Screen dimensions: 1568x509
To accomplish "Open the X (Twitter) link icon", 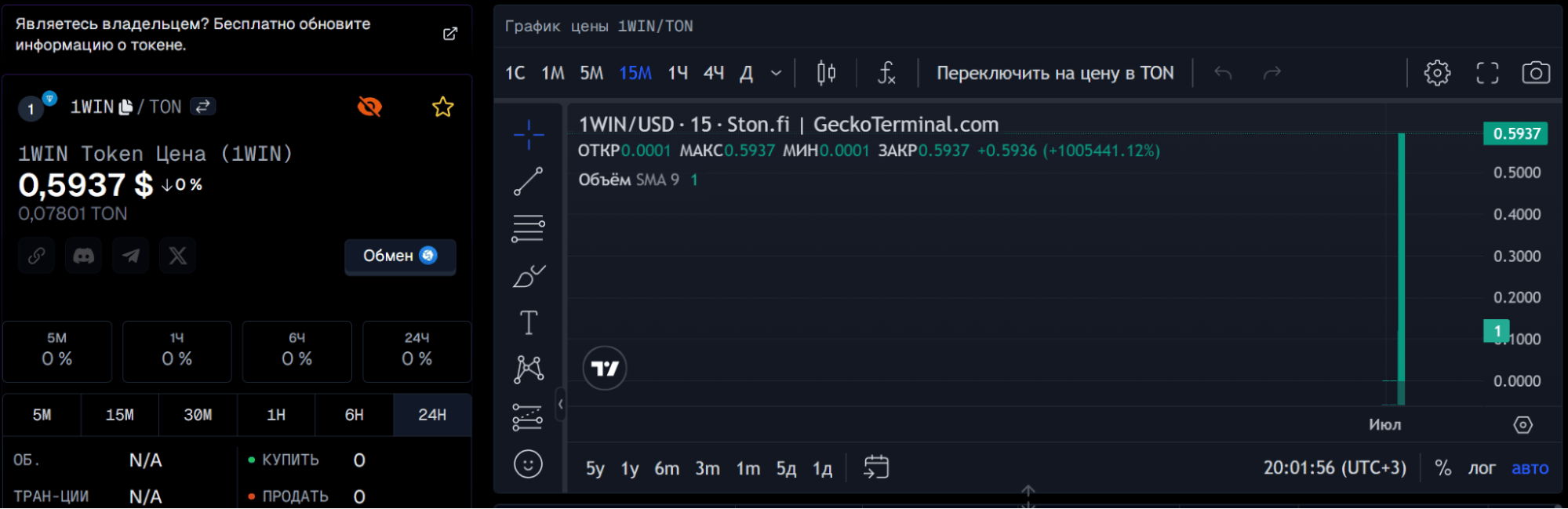I will click(x=178, y=256).
